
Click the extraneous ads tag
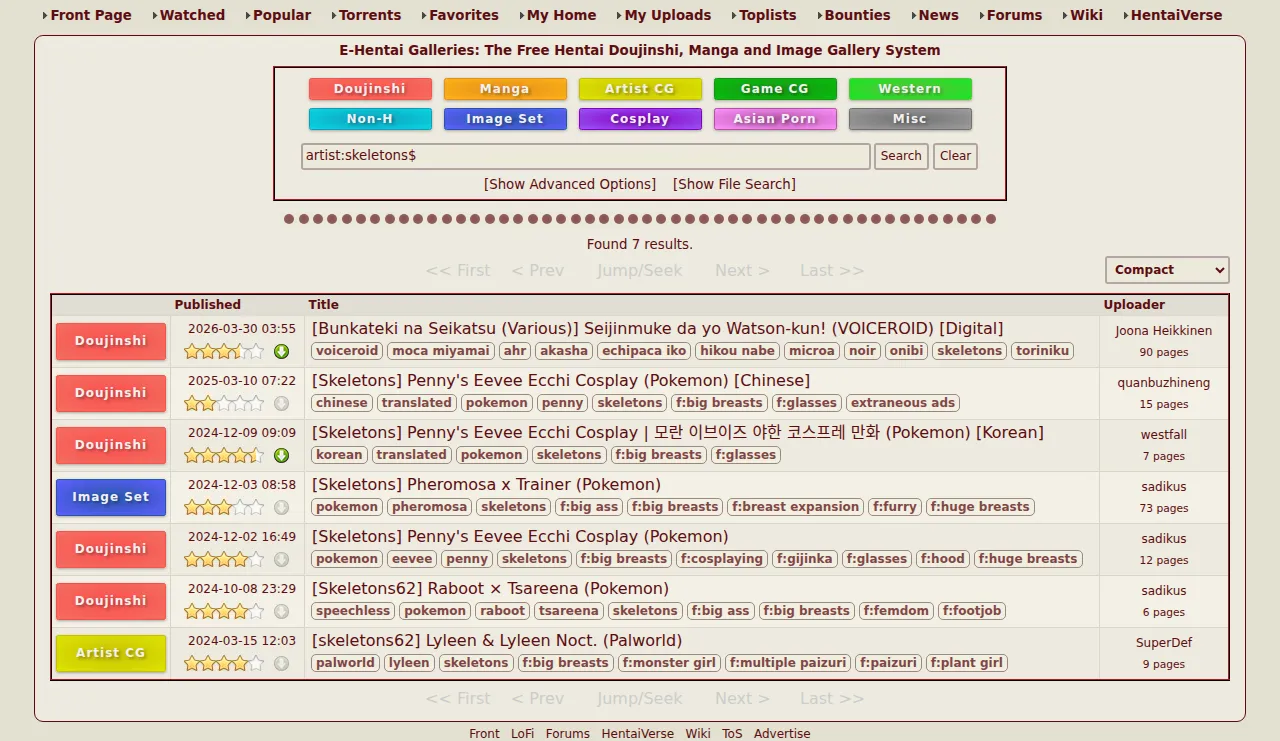903,403
